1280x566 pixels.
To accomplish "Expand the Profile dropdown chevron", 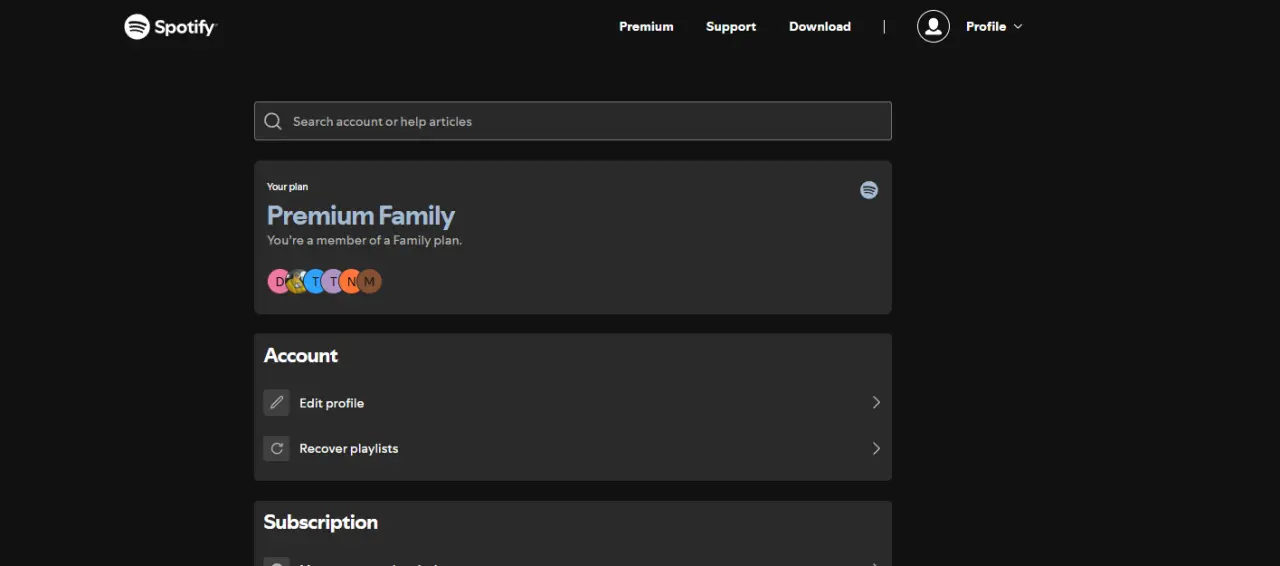I will [1018, 27].
